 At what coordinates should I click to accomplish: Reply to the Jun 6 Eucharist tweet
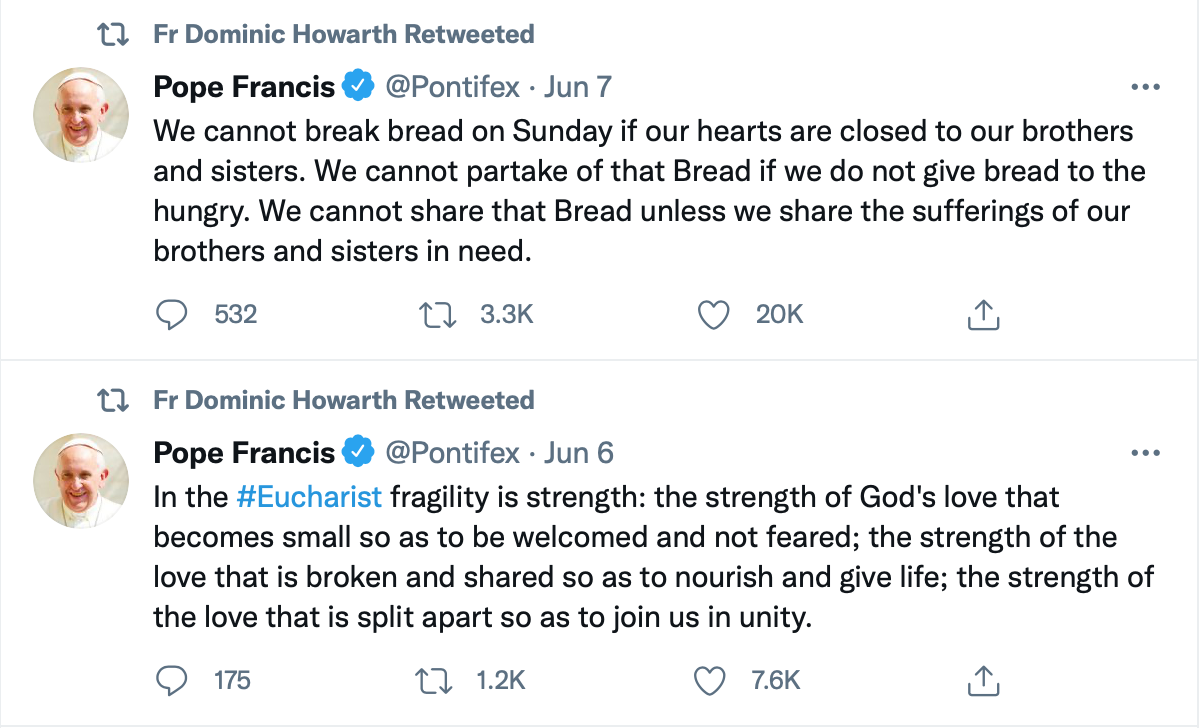(x=173, y=681)
